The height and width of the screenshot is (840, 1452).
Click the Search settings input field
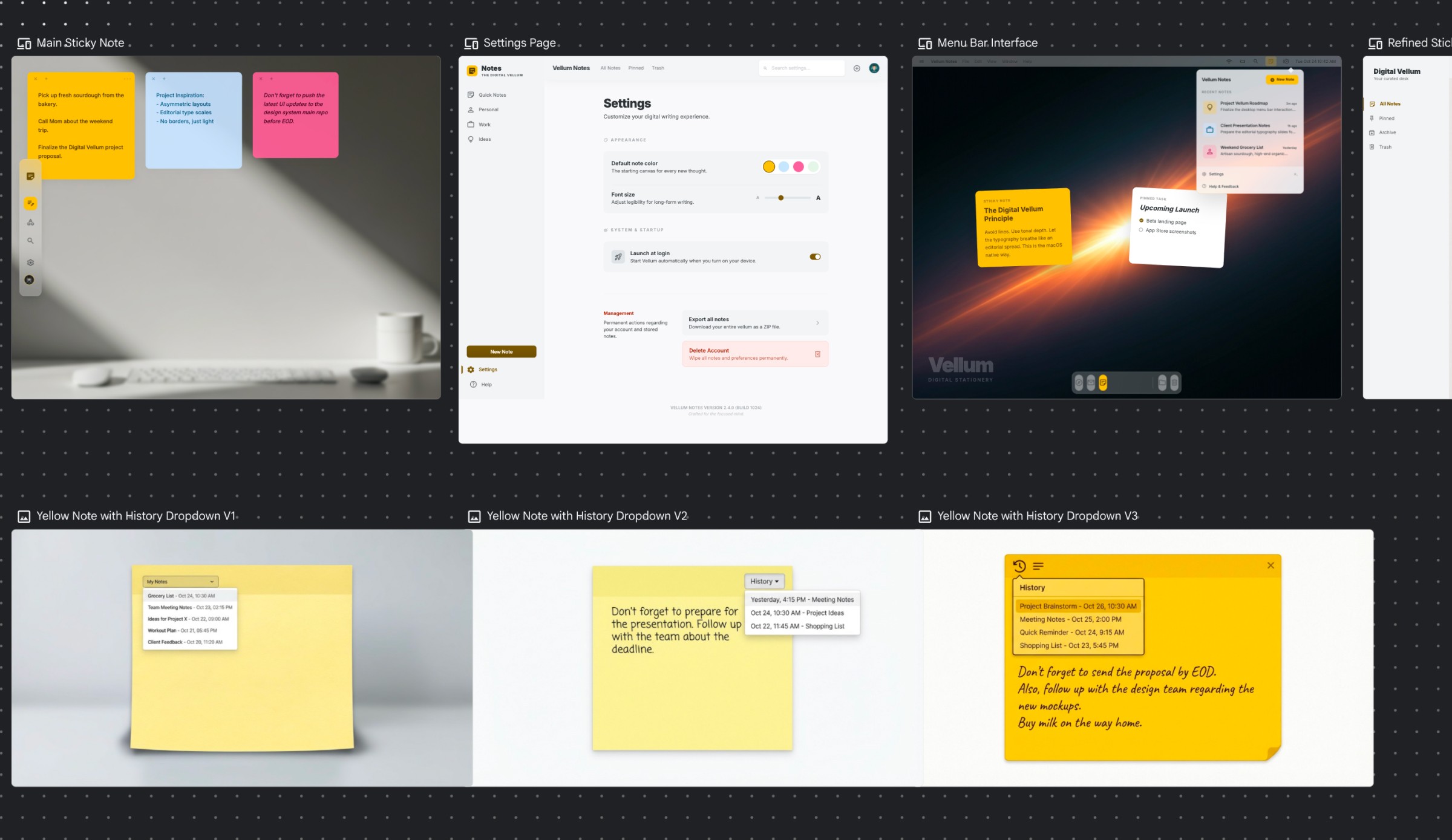click(x=802, y=68)
